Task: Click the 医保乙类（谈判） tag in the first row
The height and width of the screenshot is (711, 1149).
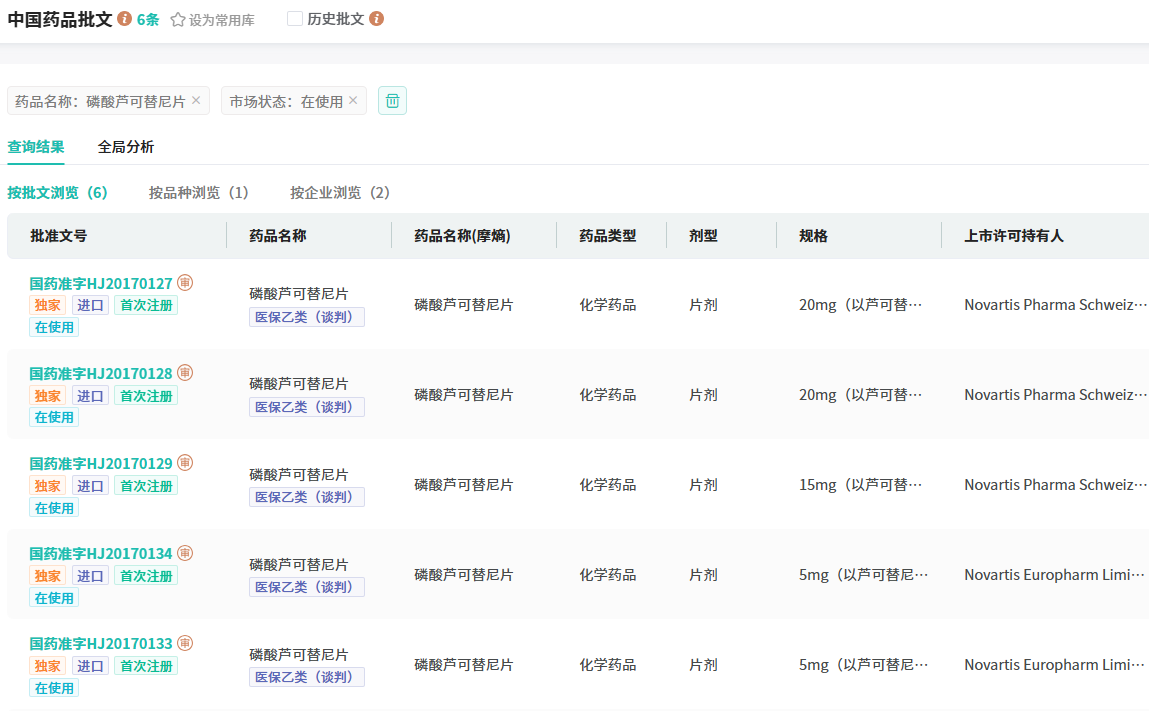Action: [x=307, y=317]
